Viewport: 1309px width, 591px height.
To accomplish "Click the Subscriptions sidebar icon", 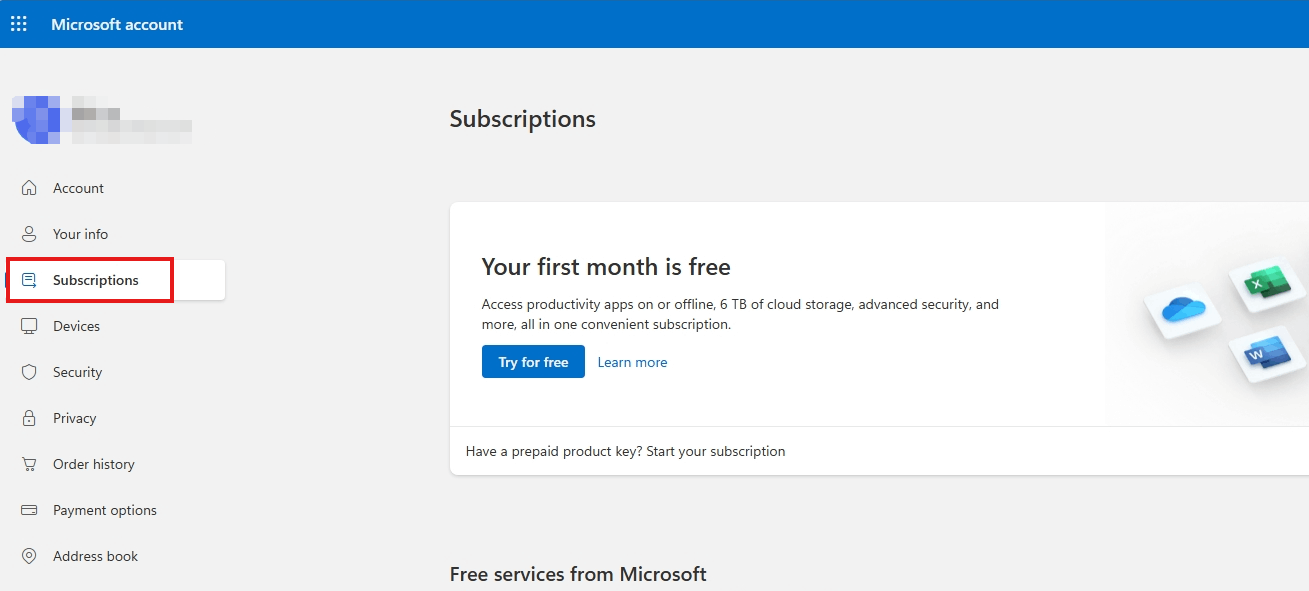I will coord(29,280).
